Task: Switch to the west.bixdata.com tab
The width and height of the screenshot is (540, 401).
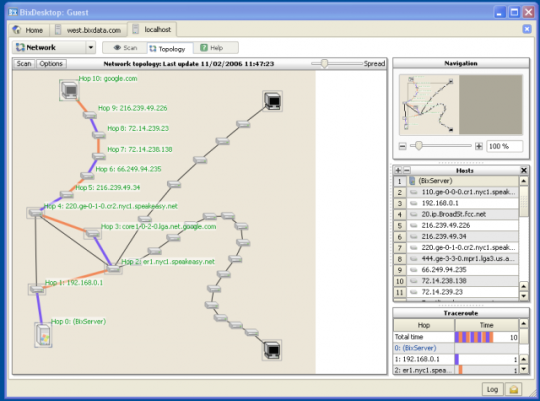Action: (88, 30)
